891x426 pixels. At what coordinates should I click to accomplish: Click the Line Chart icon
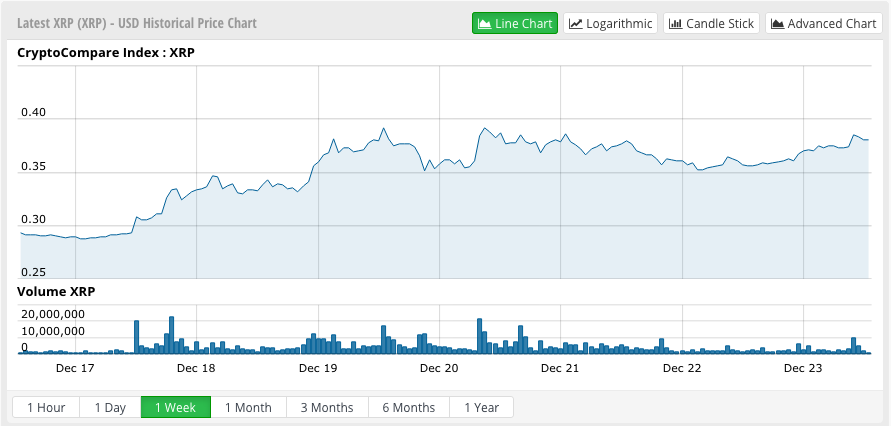(x=485, y=23)
